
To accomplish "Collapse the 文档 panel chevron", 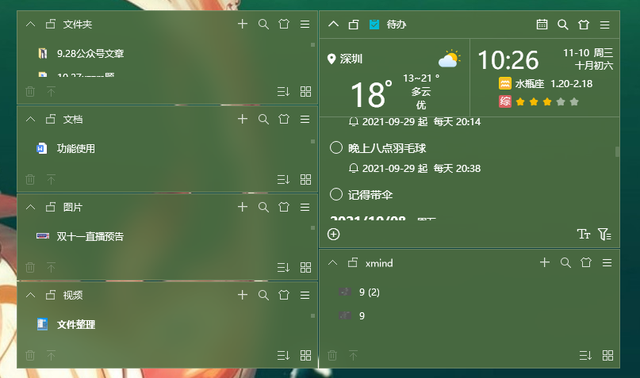I will pos(30,119).
